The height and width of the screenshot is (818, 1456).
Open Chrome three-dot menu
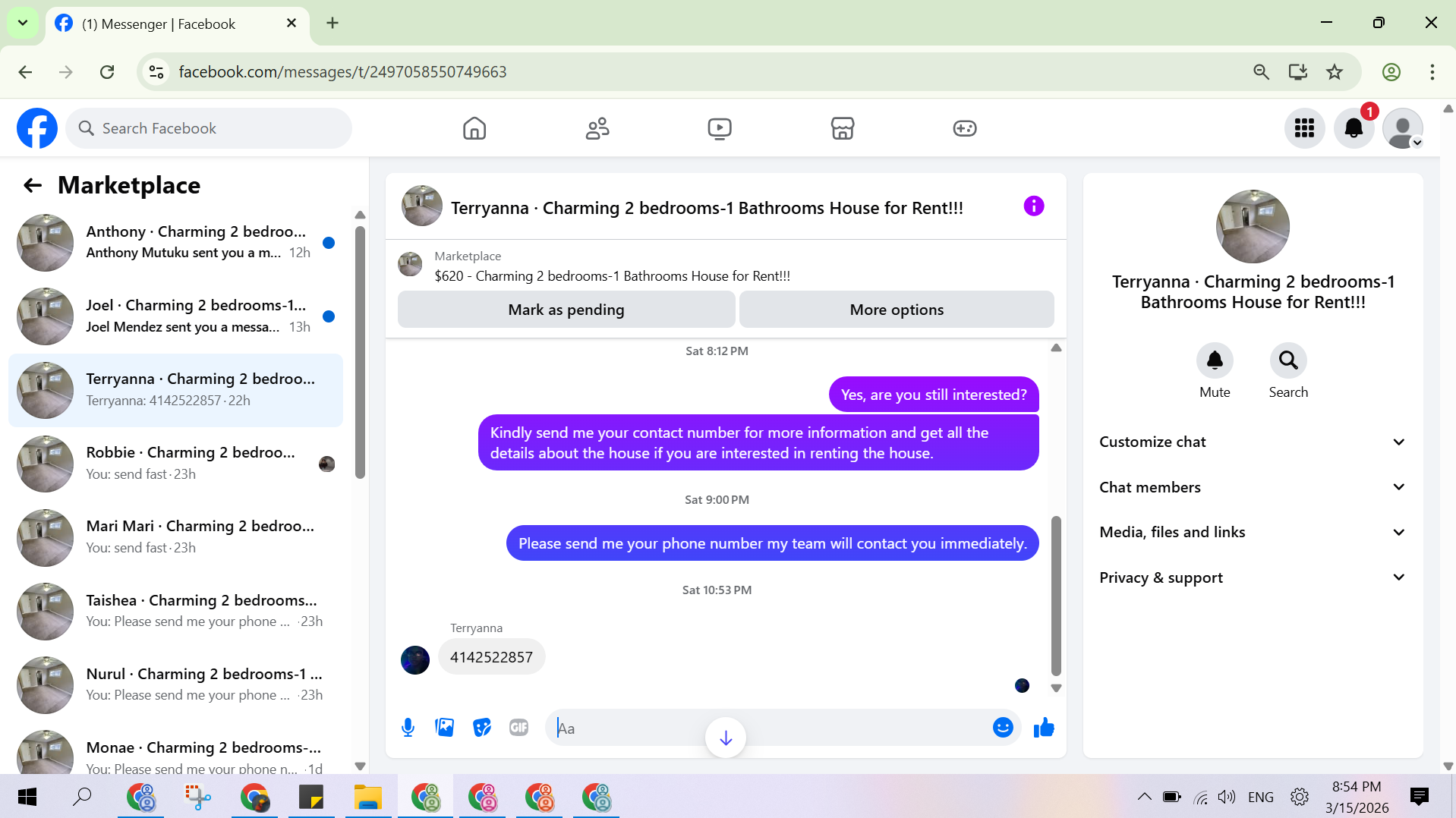tap(1432, 72)
